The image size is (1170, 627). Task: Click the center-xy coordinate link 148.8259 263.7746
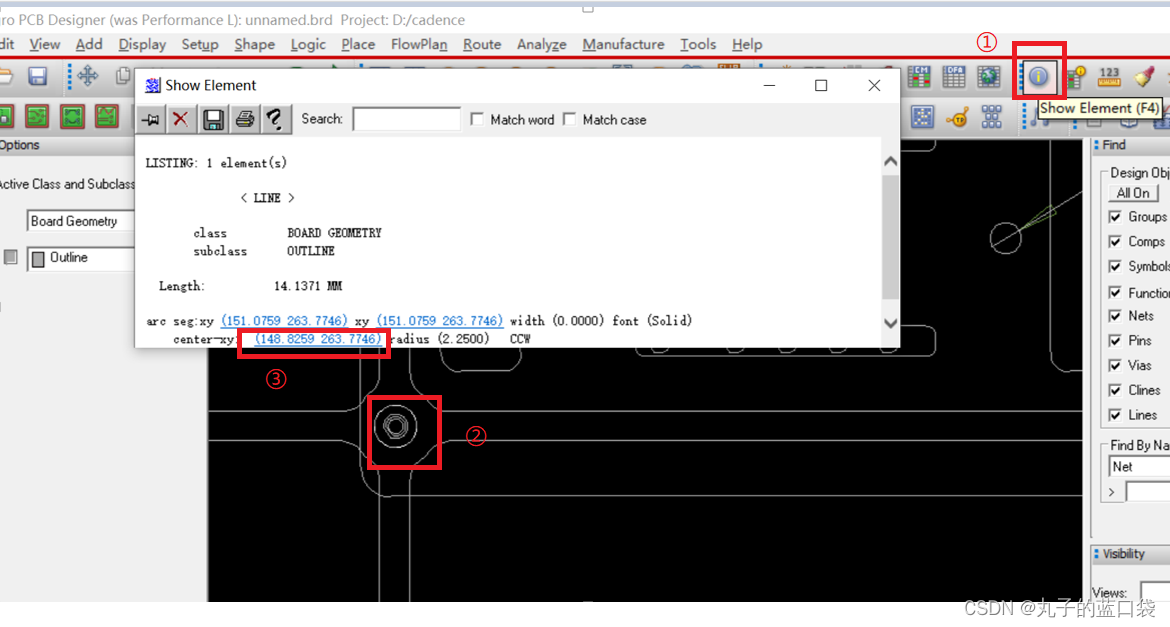318,339
